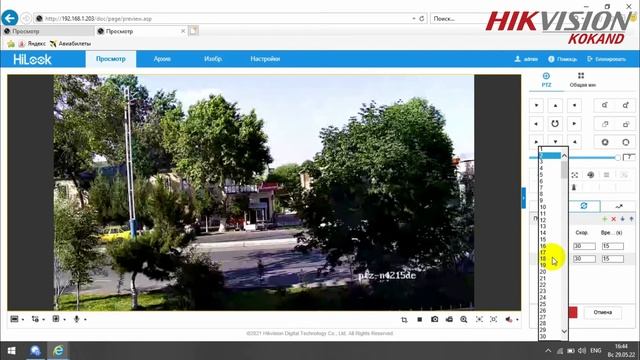Select preset 30 in the dropdown list
The width and height of the screenshot is (640, 360).
coord(549,336)
